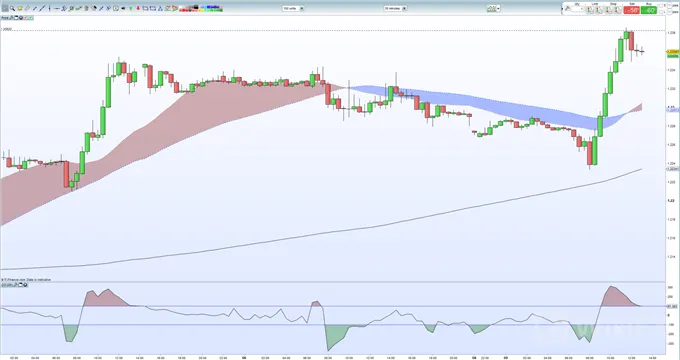680x360 pixels.
Task: Click the green Buy button
Action: pyautogui.click(x=649, y=10)
